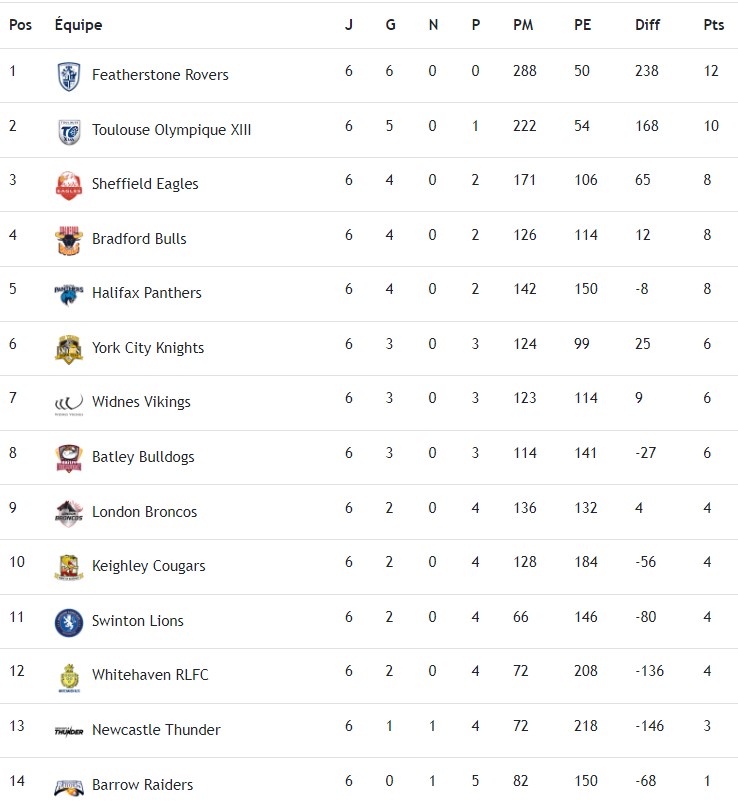Sort table by Pts column header
This screenshot has width=738, height=808.
[x=713, y=25]
